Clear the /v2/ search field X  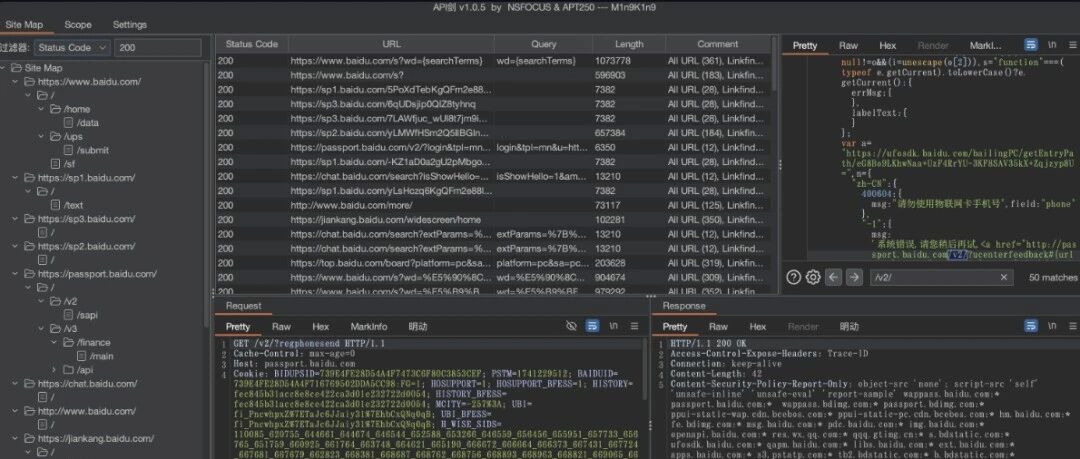(x=1004, y=277)
